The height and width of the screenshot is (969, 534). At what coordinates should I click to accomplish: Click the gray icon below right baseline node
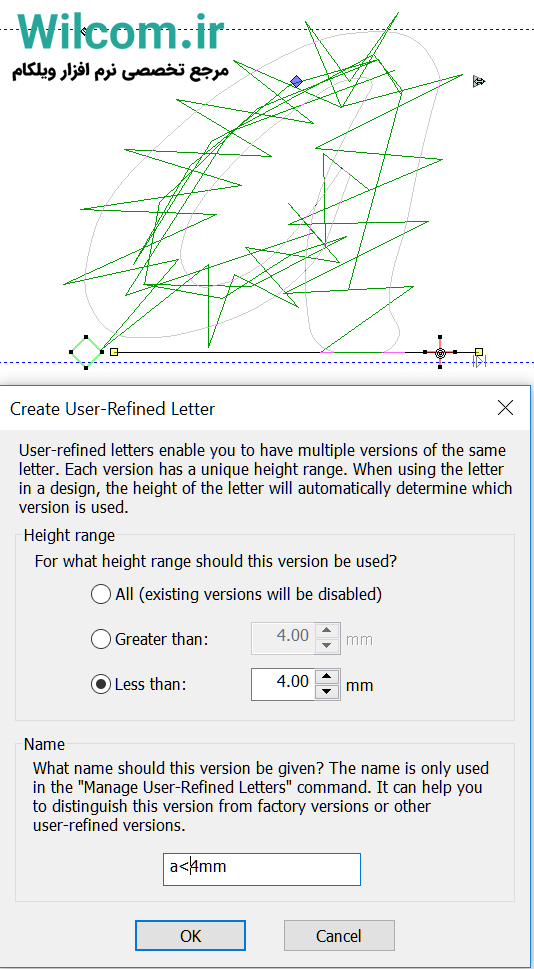tap(479, 362)
